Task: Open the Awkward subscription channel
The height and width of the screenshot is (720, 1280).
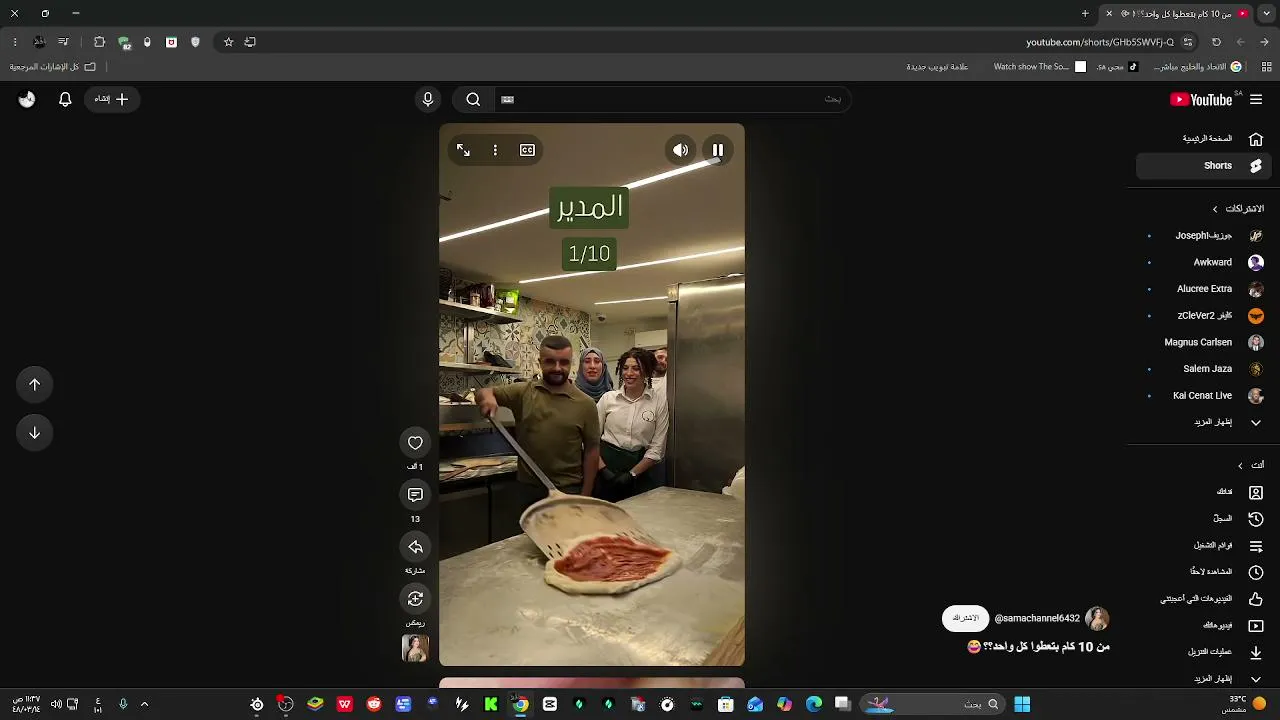Action: pos(1204,262)
